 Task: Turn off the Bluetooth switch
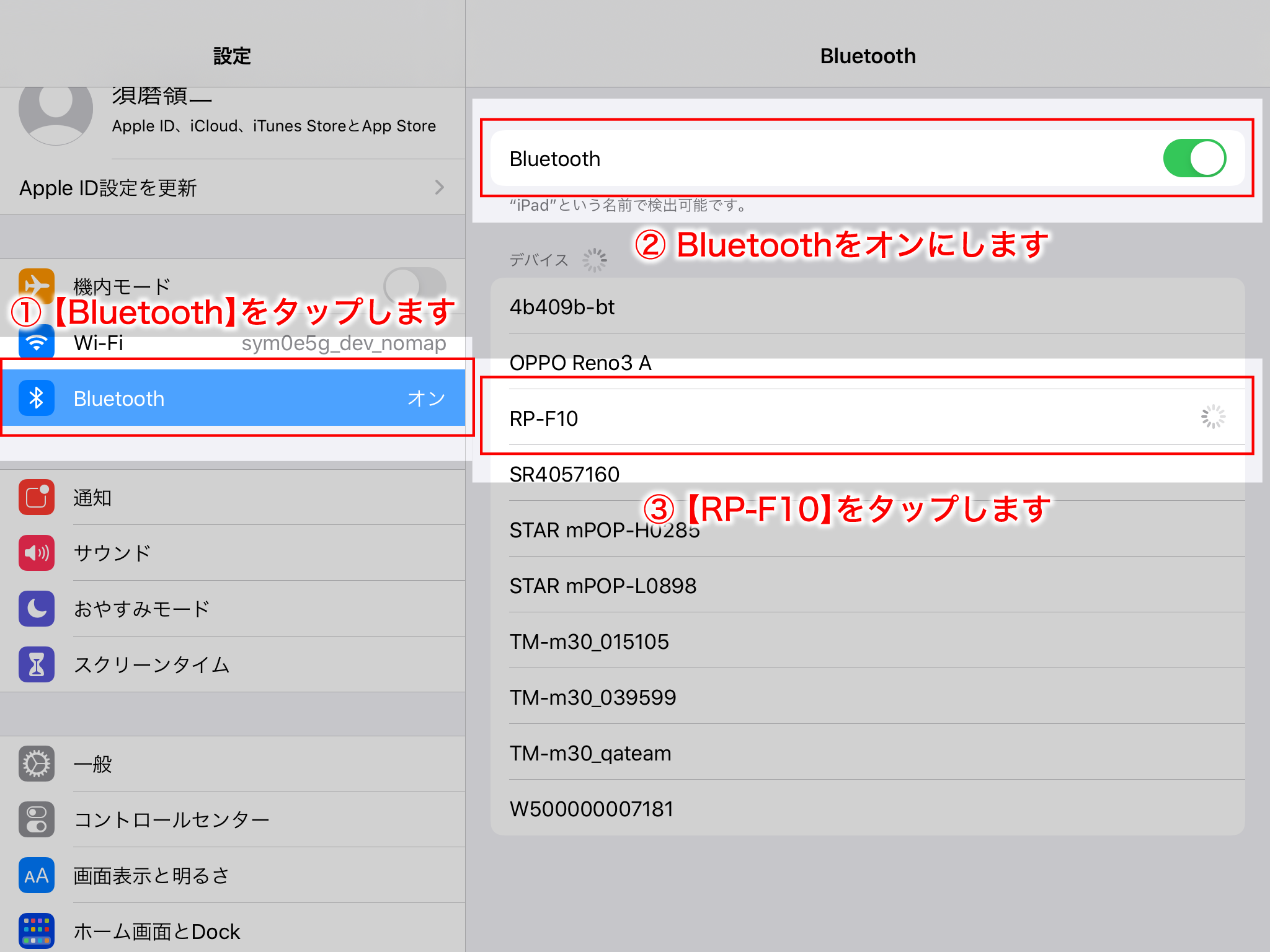coord(1194,158)
